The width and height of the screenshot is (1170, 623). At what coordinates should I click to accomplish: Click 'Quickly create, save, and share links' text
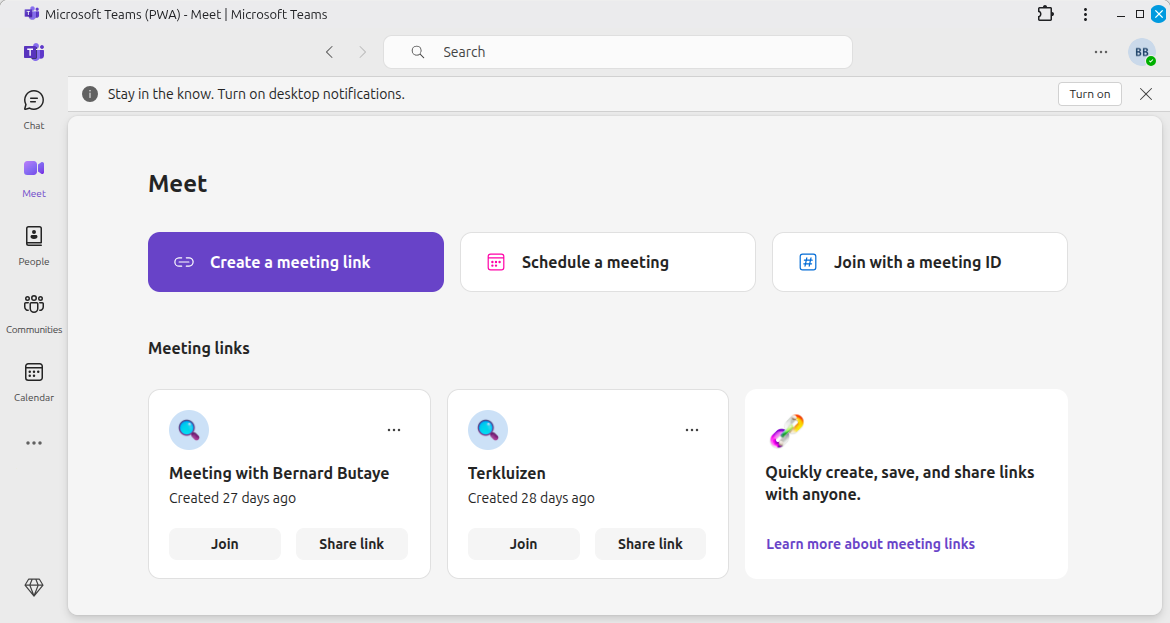(x=900, y=483)
